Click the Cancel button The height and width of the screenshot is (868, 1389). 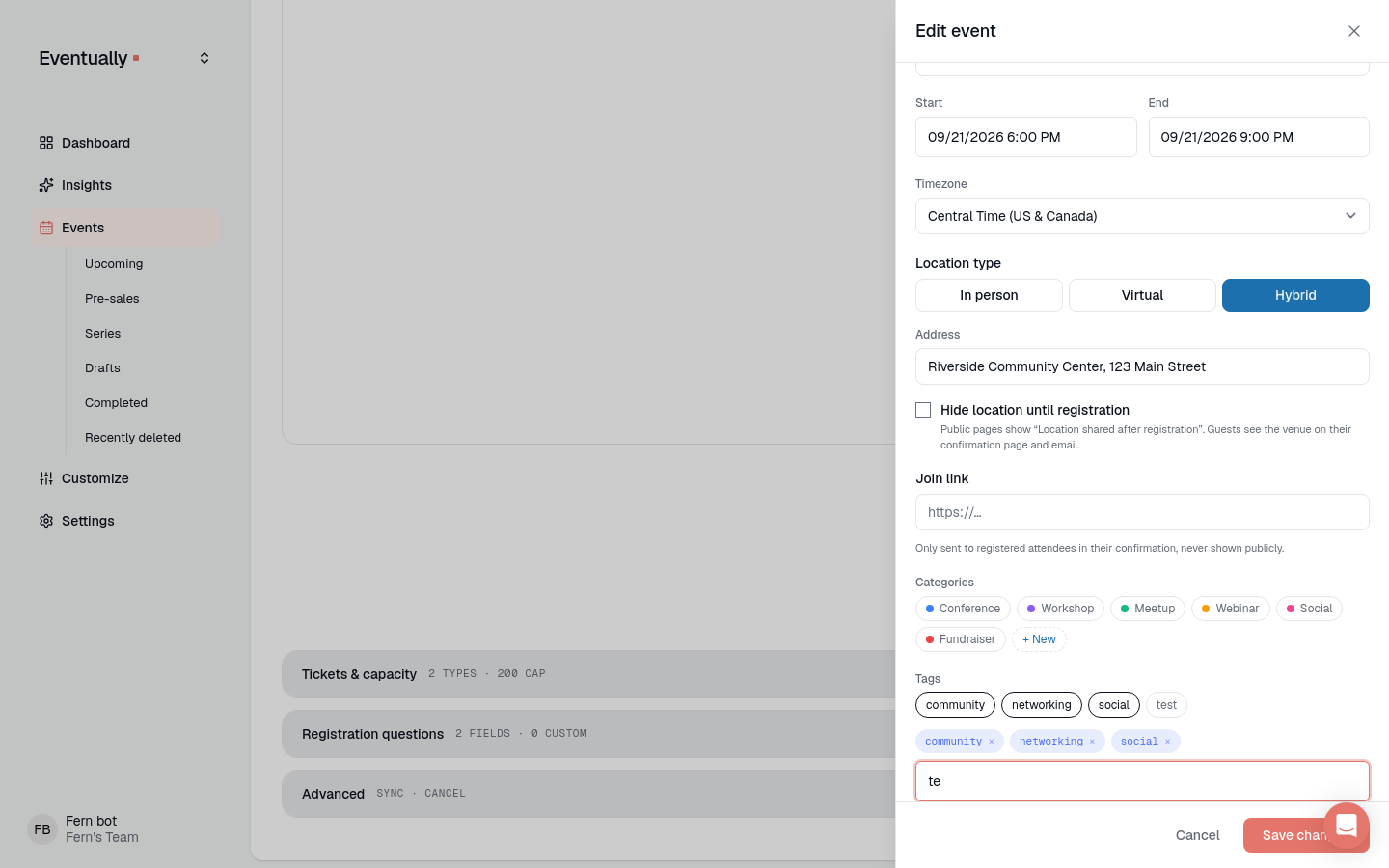(1197, 835)
